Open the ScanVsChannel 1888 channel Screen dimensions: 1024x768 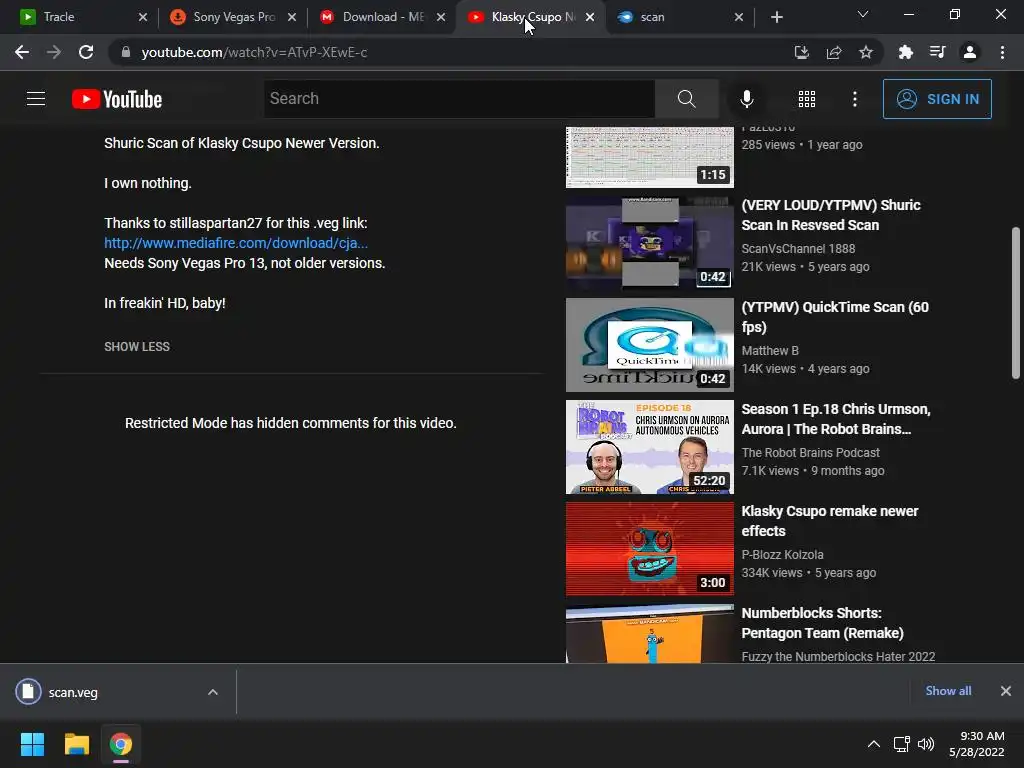(798, 249)
